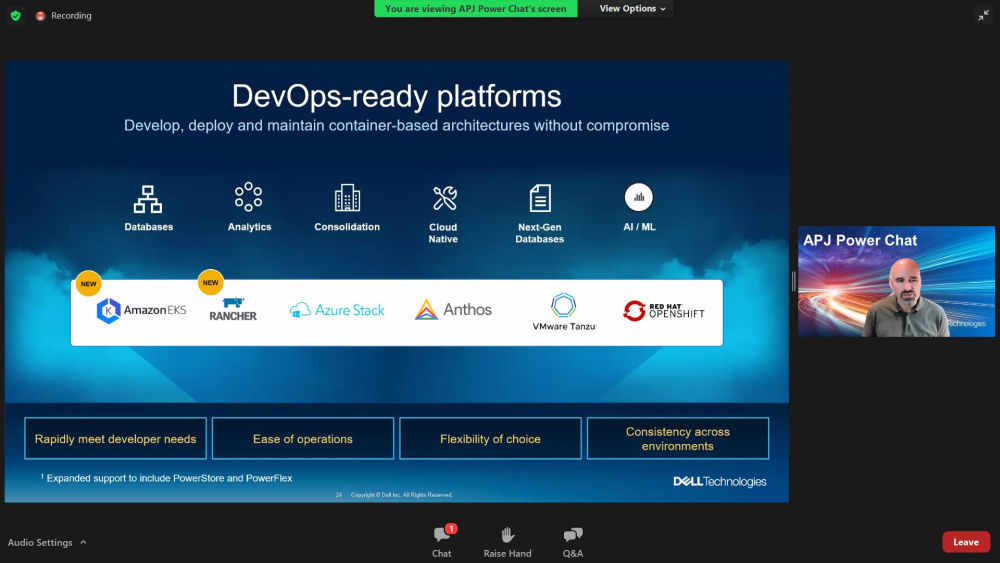Click the red chat notification badge

(451, 529)
